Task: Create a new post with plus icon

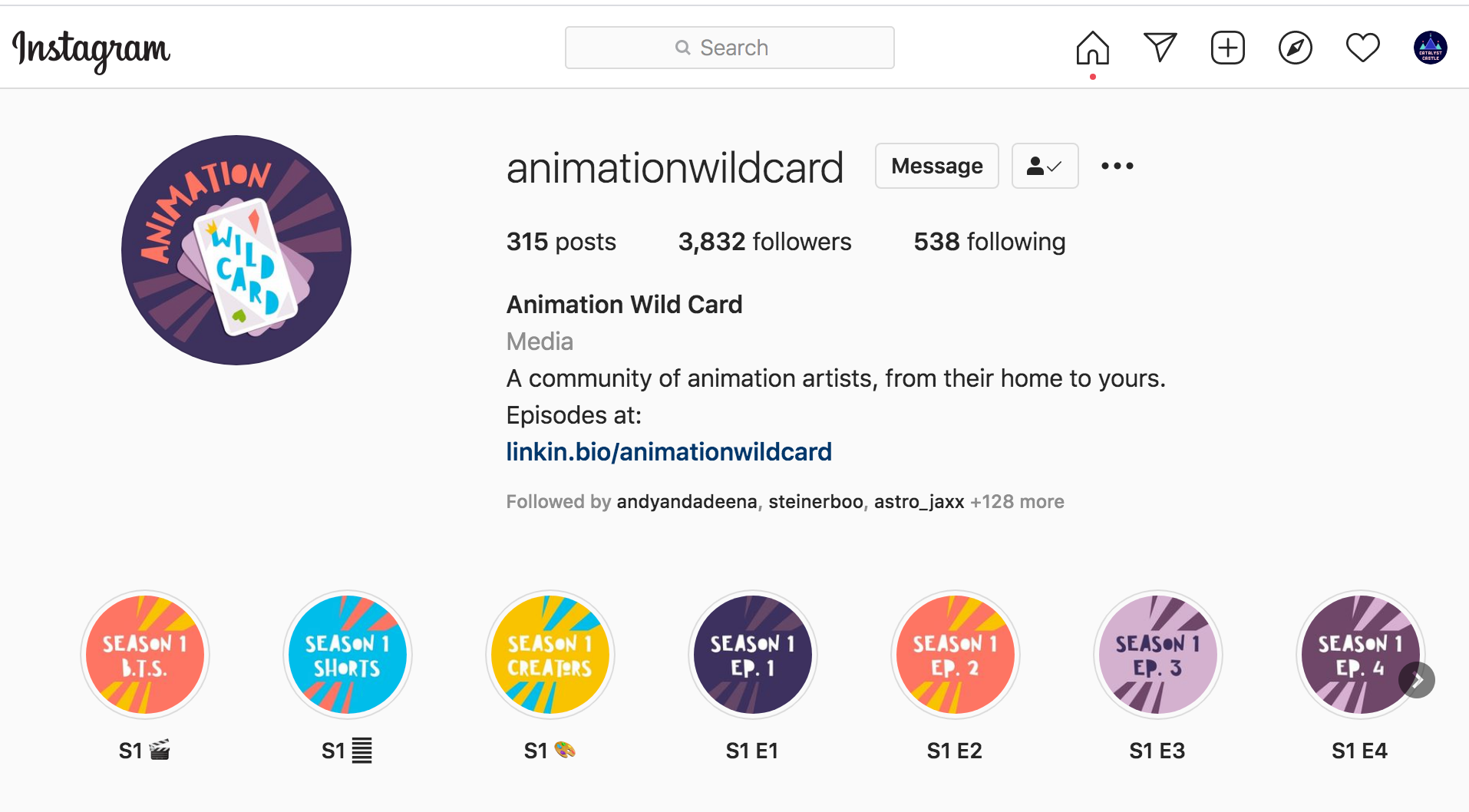Action: click(1227, 48)
